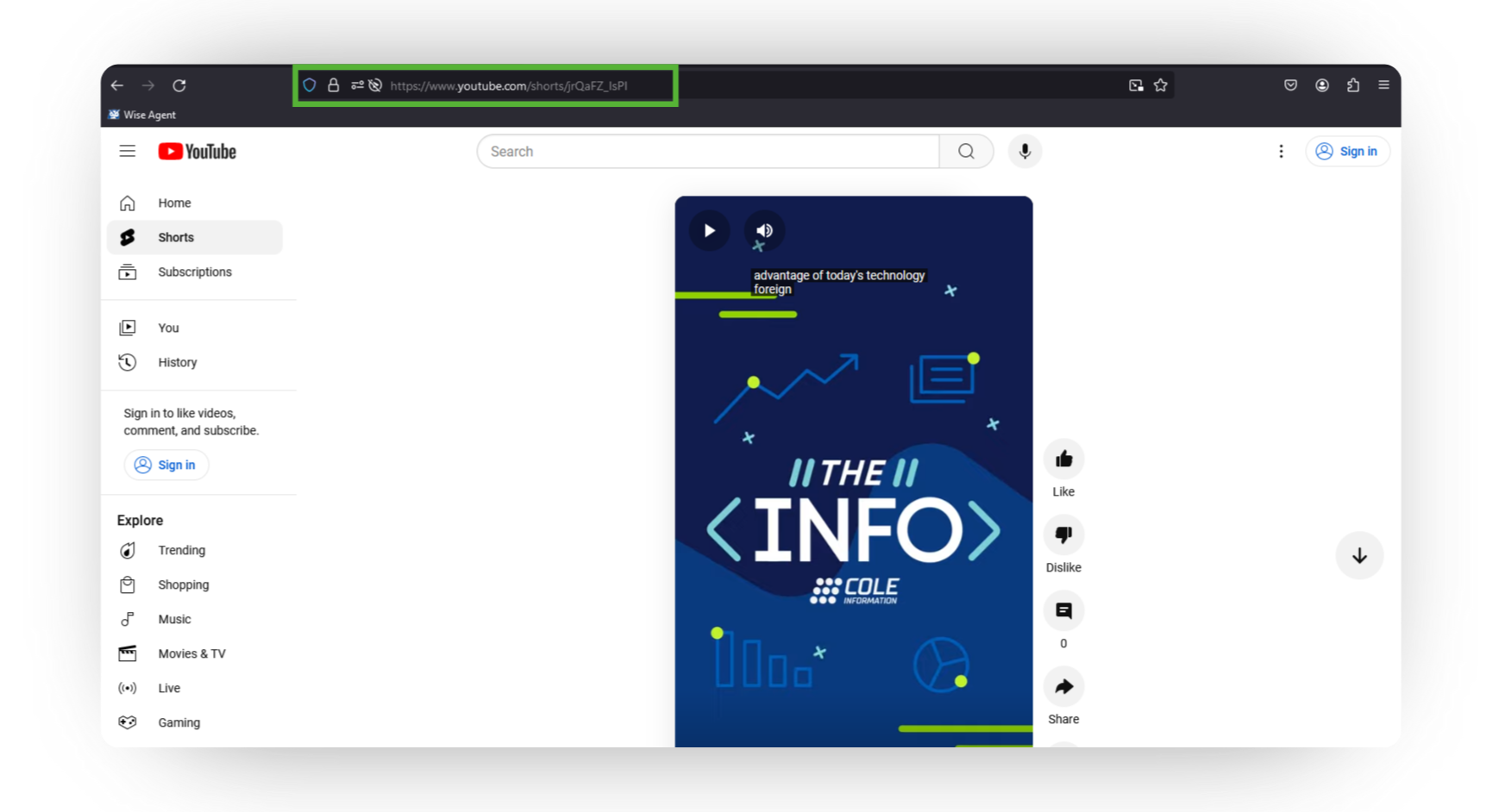Open Movies & TV under Explore
The height and width of the screenshot is (812, 1505).
(x=195, y=654)
